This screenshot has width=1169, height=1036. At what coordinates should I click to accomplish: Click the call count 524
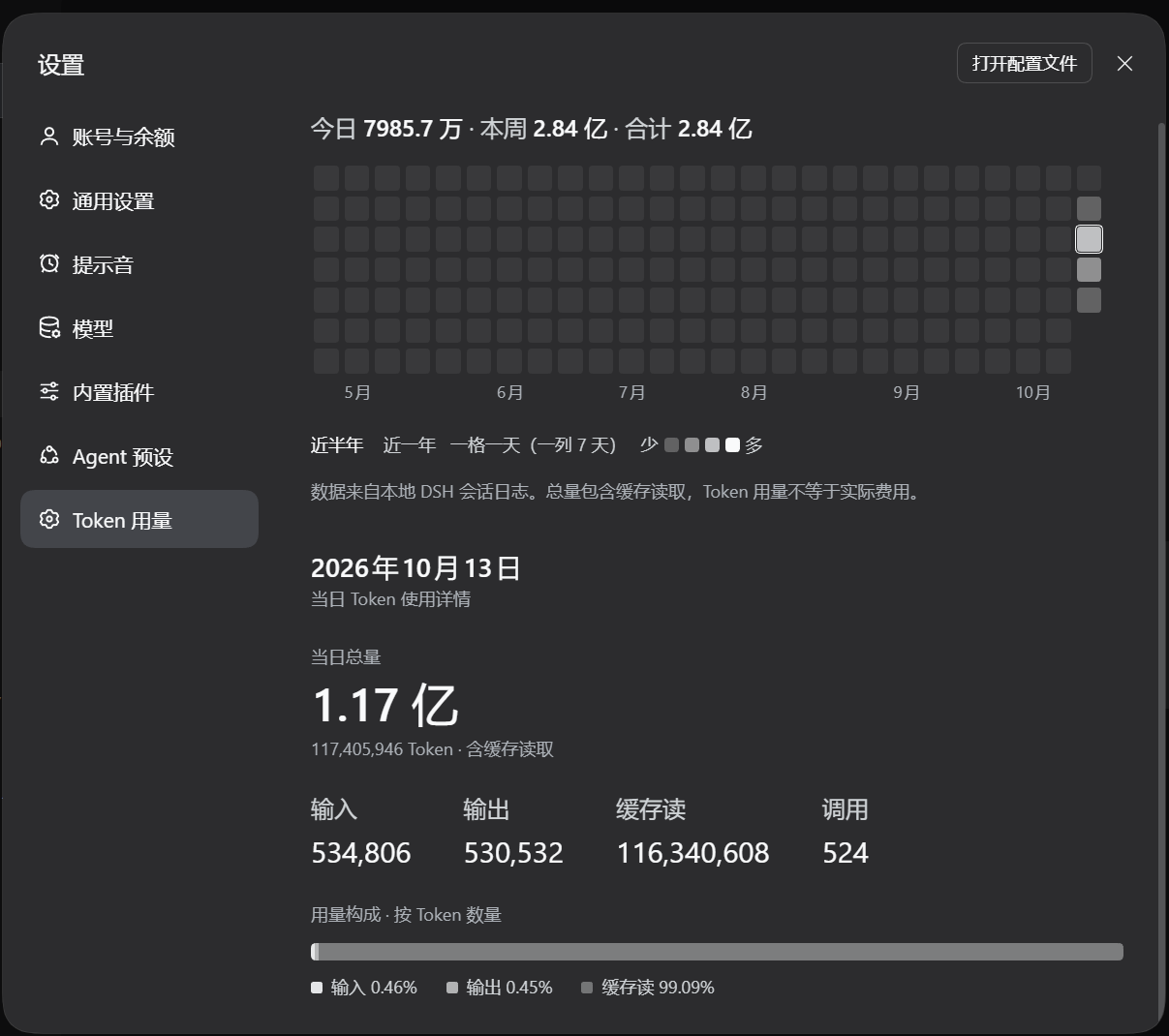(846, 853)
